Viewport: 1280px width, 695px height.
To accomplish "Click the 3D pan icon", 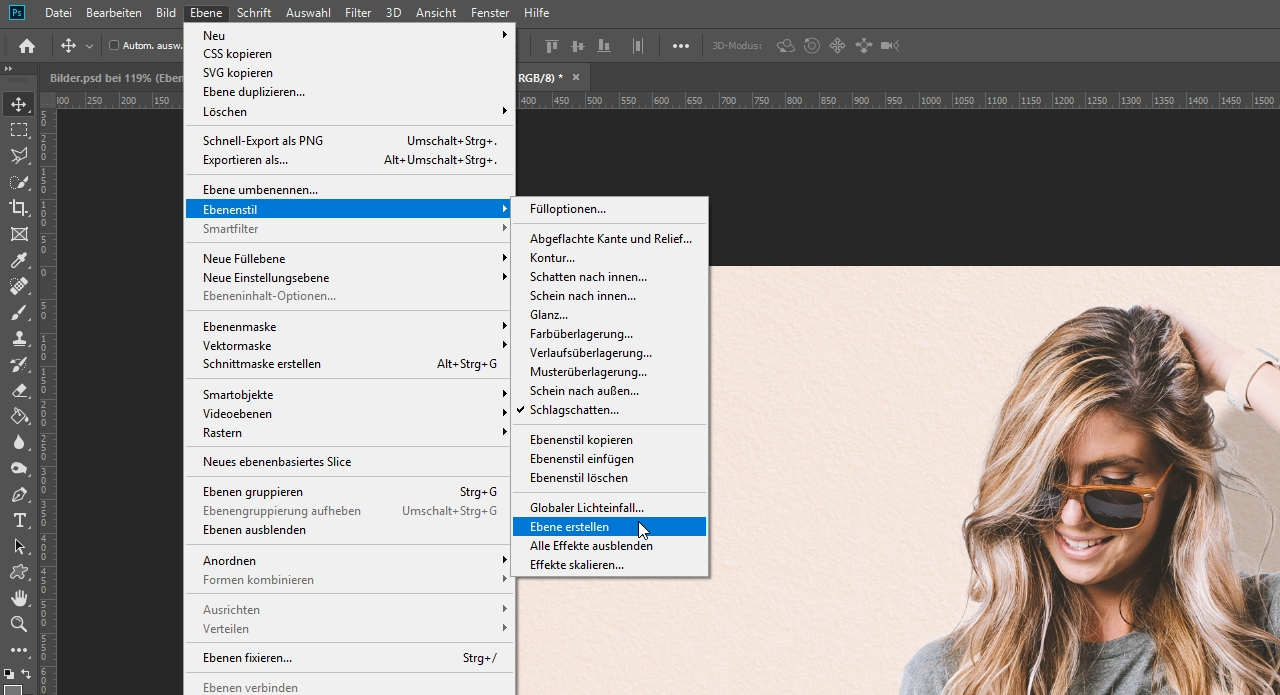I will point(838,46).
